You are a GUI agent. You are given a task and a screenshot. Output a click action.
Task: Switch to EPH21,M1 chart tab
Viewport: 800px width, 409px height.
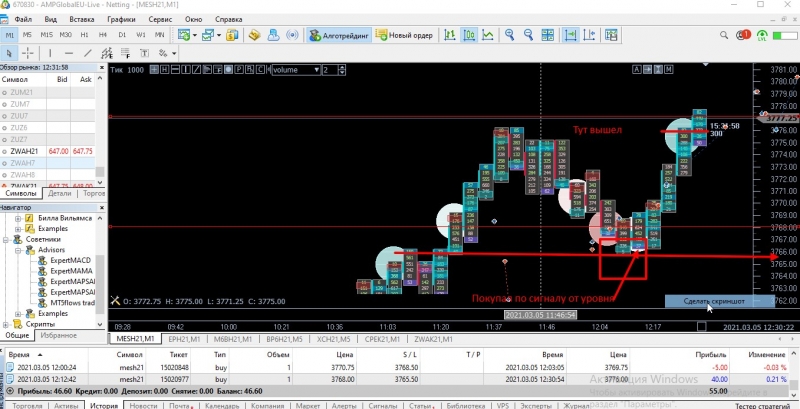coord(184,339)
